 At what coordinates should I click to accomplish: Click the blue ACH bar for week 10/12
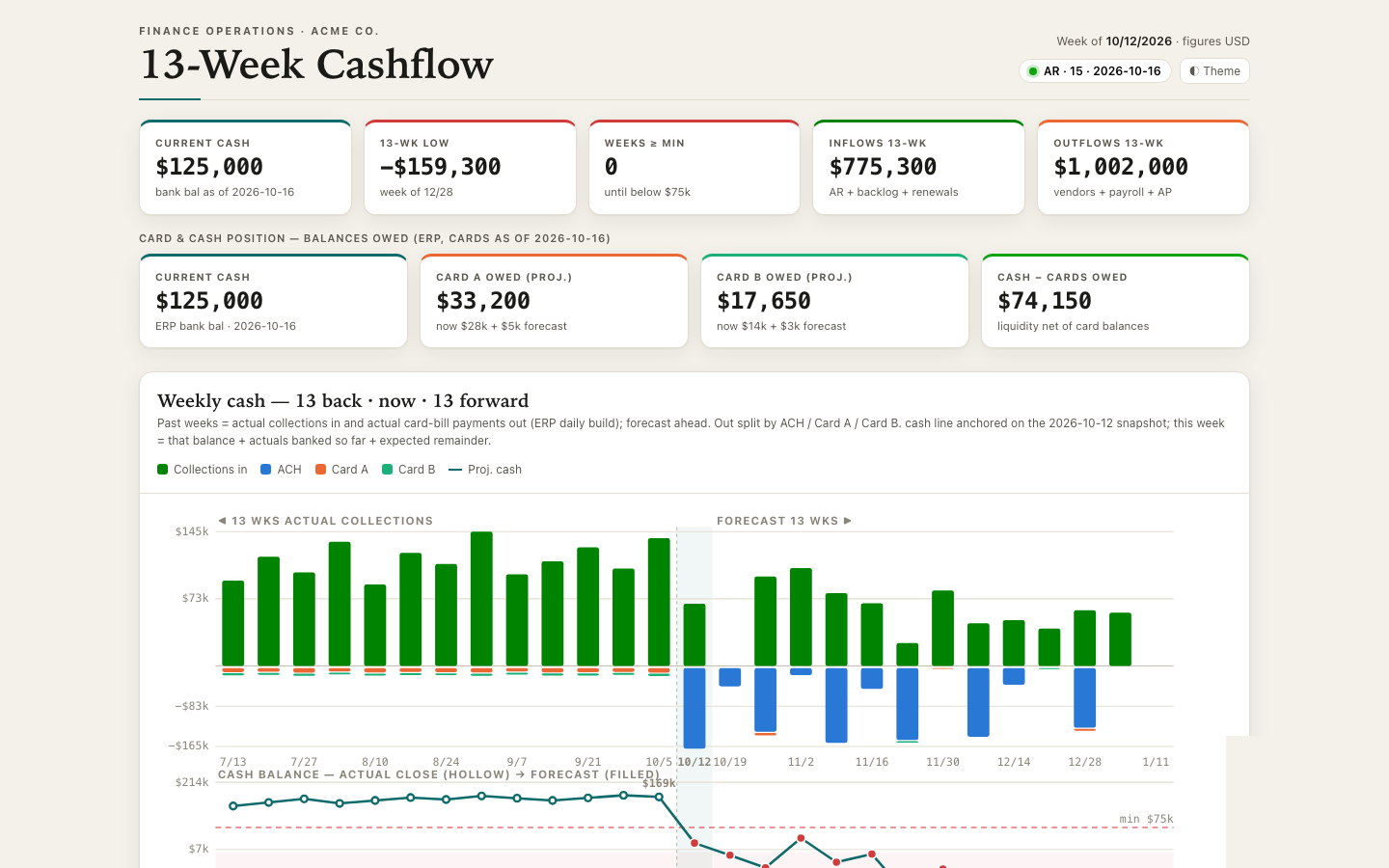click(x=694, y=708)
